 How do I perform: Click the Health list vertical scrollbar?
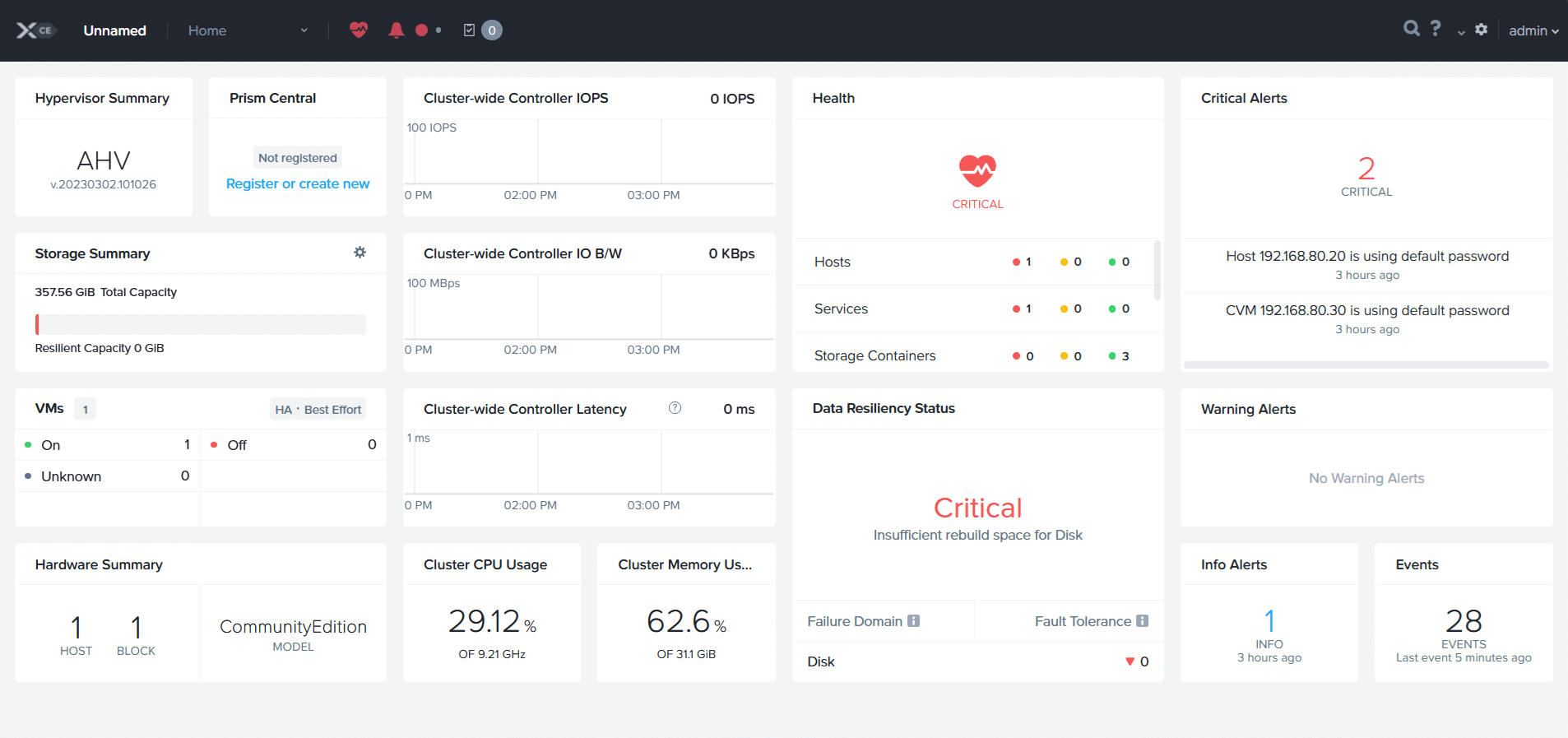(1157, 272)
